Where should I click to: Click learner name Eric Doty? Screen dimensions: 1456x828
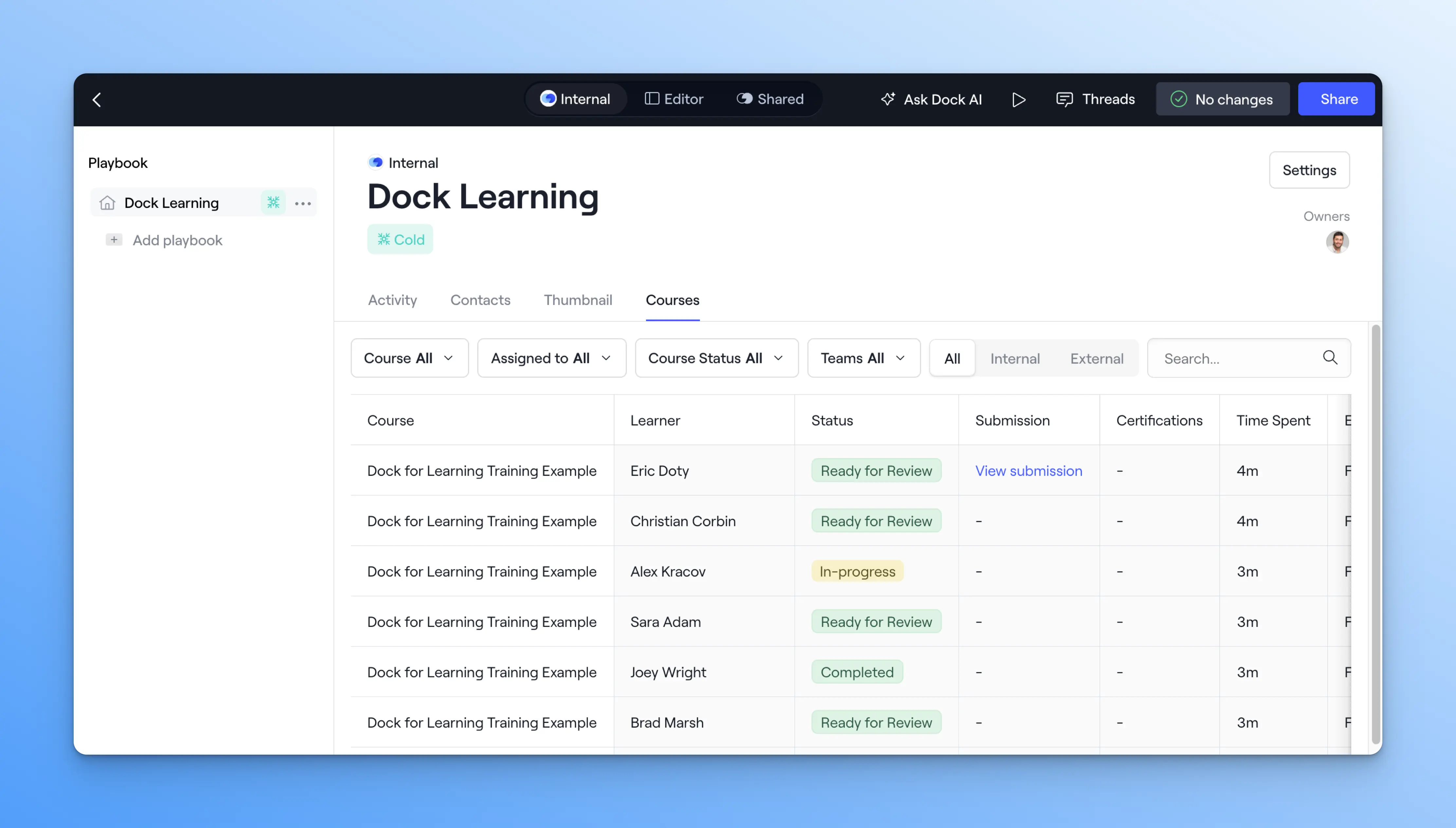coord(659,470)
